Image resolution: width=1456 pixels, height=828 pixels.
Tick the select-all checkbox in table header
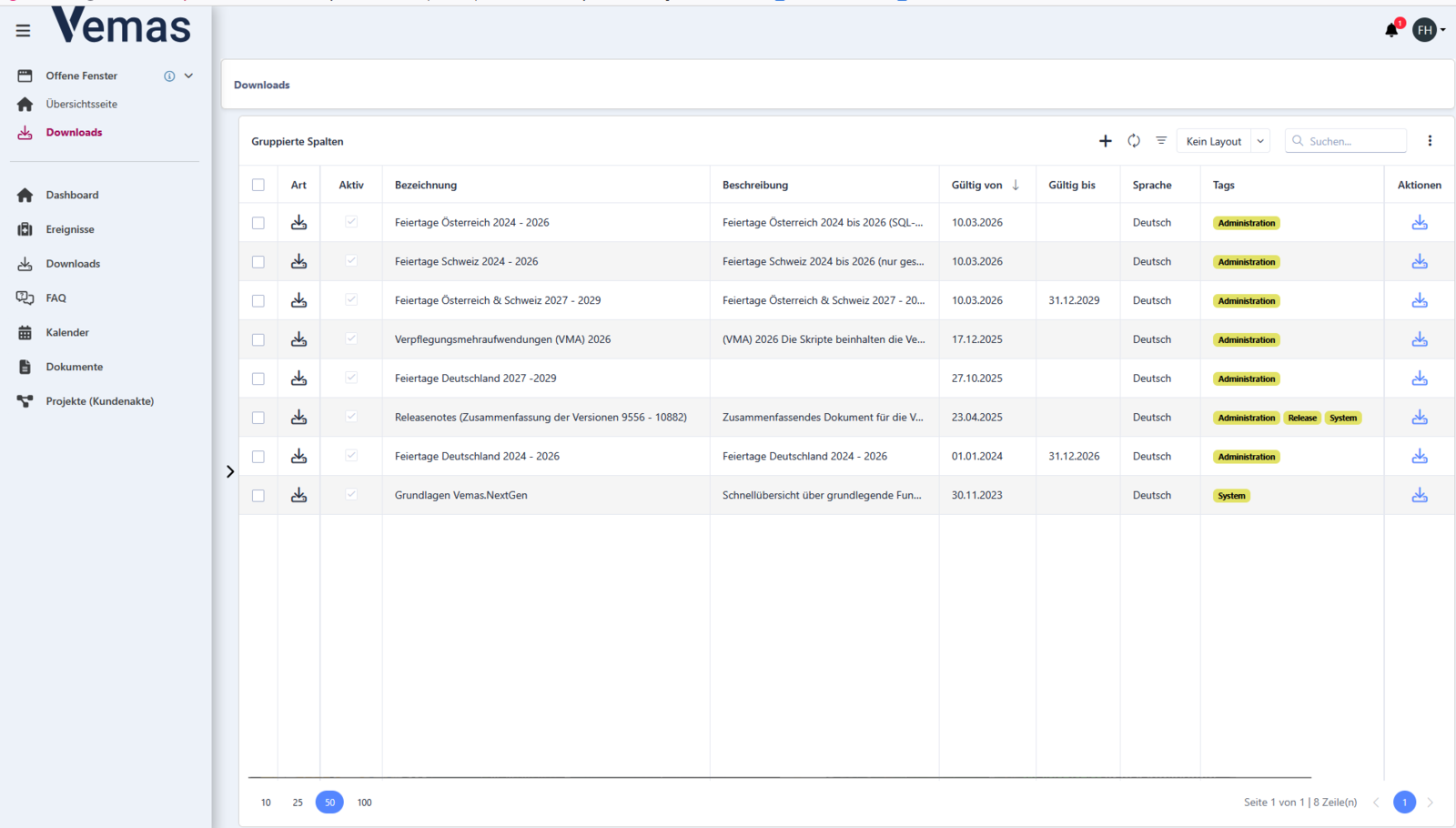click(x=258, y=185)
